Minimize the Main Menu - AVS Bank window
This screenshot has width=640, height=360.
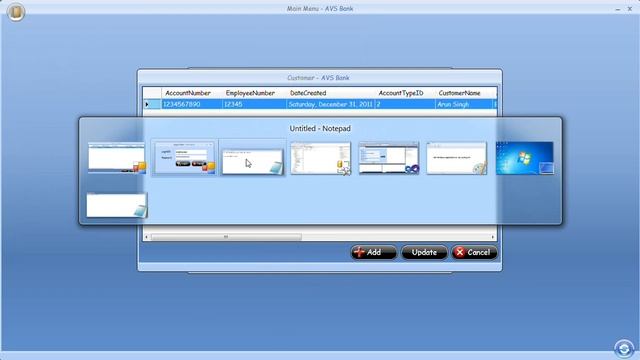coord(618,9)
